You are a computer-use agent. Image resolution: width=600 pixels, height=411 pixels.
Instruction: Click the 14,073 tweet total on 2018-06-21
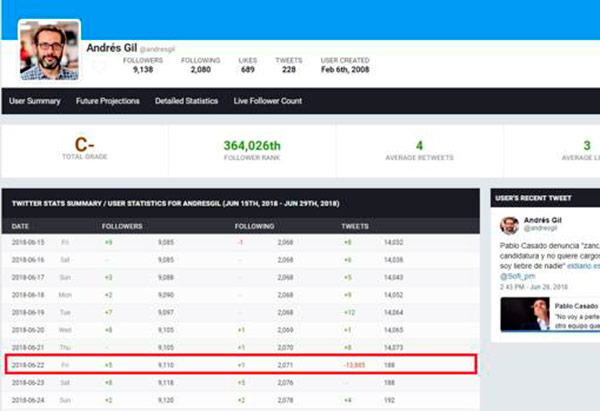393,347
